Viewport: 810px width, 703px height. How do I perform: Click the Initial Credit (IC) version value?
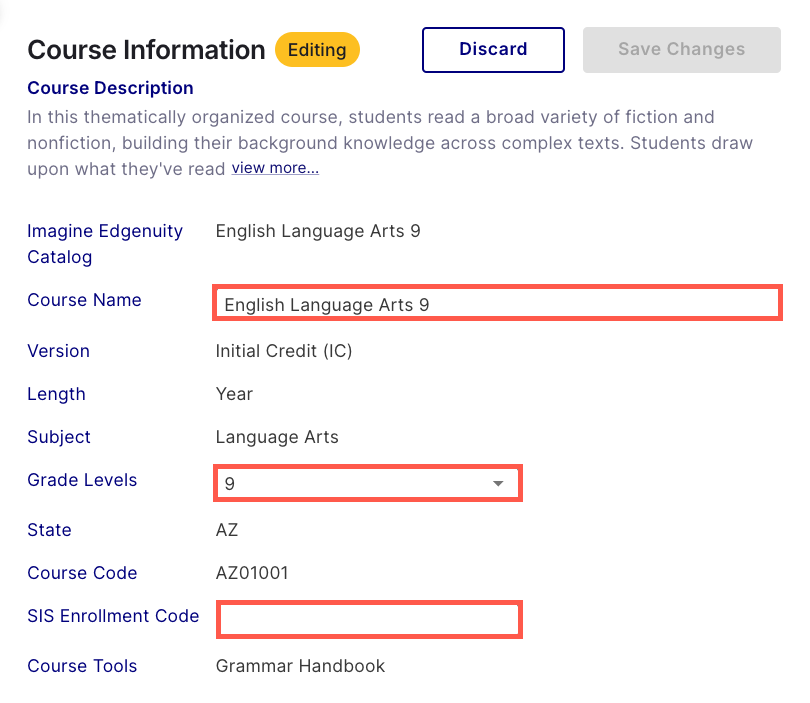284,351
